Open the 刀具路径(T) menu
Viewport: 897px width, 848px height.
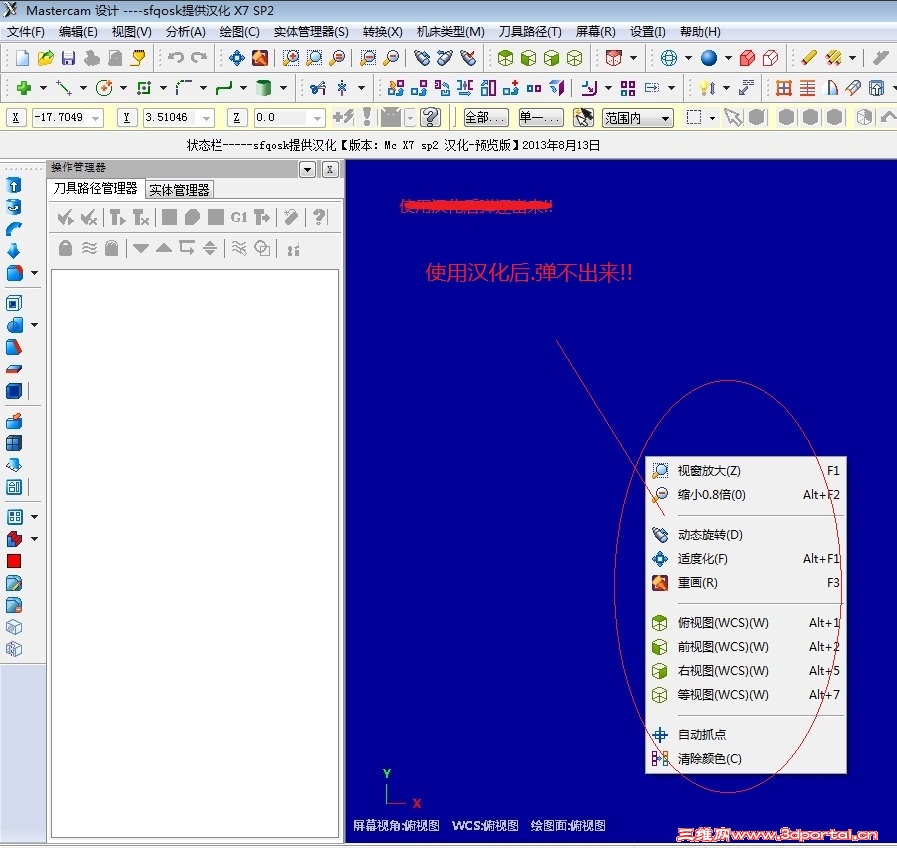click(x=530, y=31)
